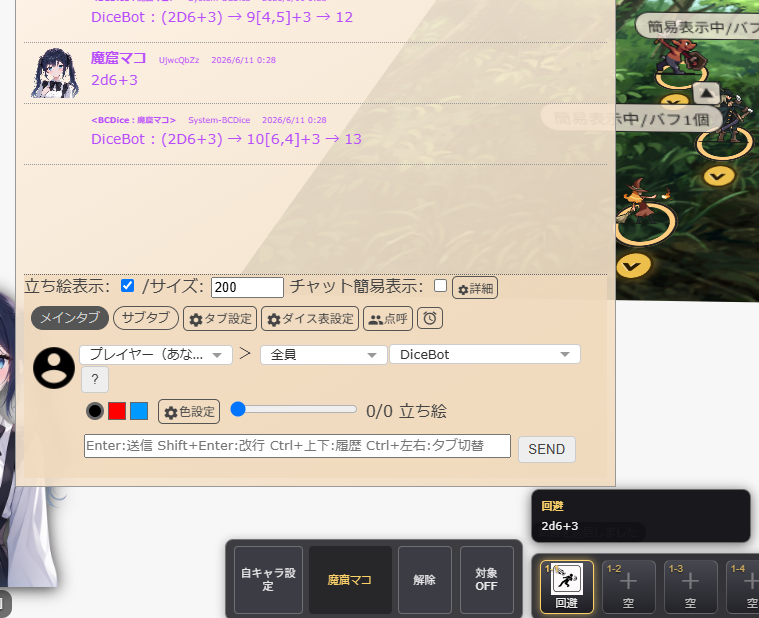Add an action to empty slot 1-2
This screenshot has height=618, width=759.
(629, 587)
